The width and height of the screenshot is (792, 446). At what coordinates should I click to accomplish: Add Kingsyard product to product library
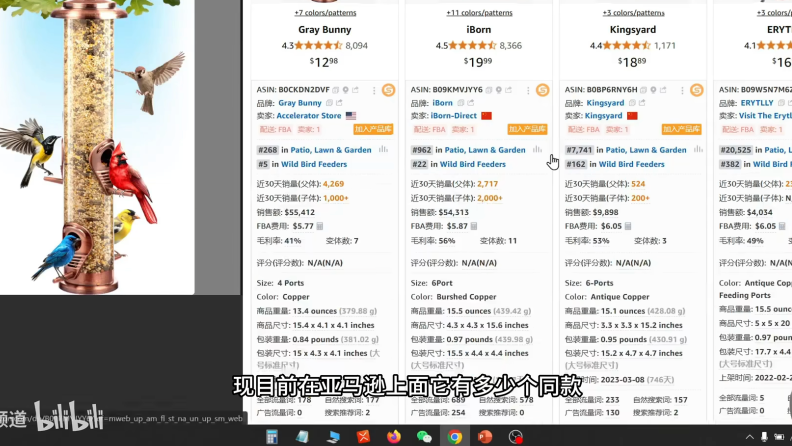[x=681, y=129]
